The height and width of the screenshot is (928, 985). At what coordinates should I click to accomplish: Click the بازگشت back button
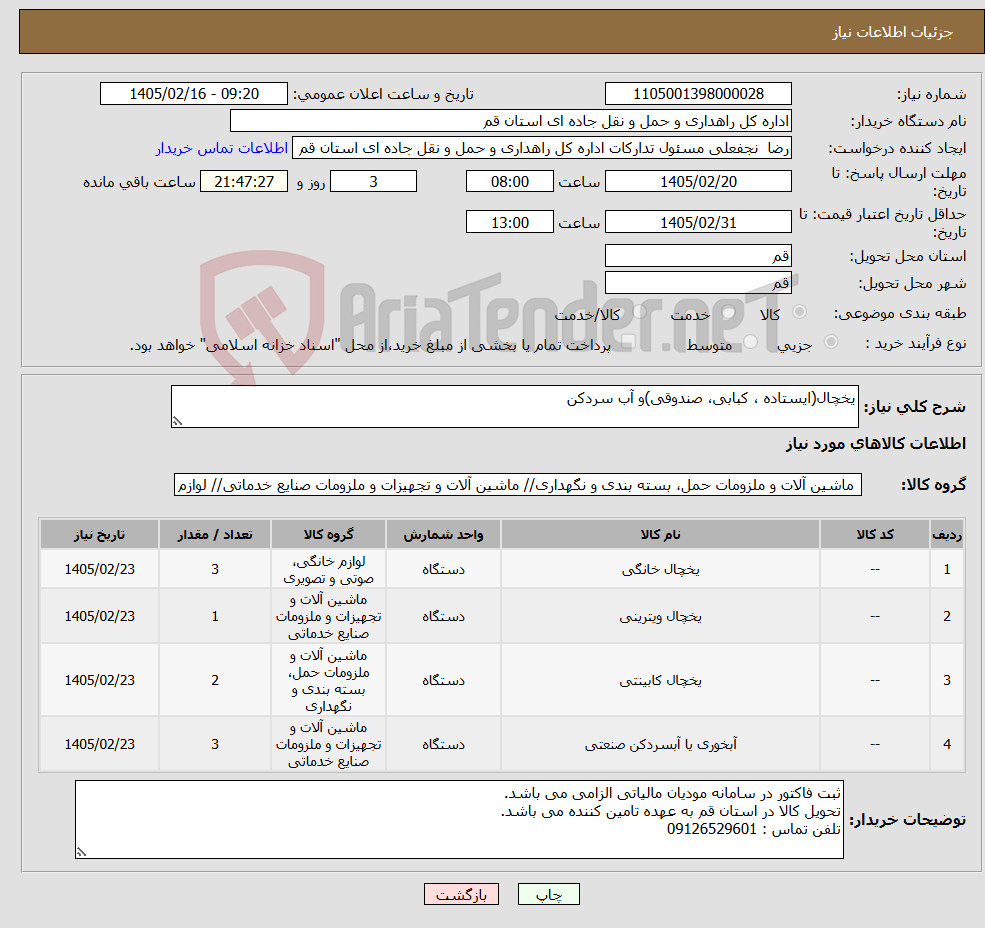point(461,894)
